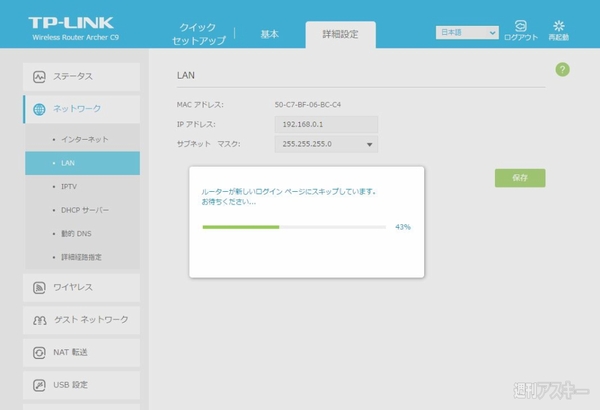Viewport: 600px width, 410px height.
Task: Click the Wireless Router Archer C9 text
Action: [75, 38]
